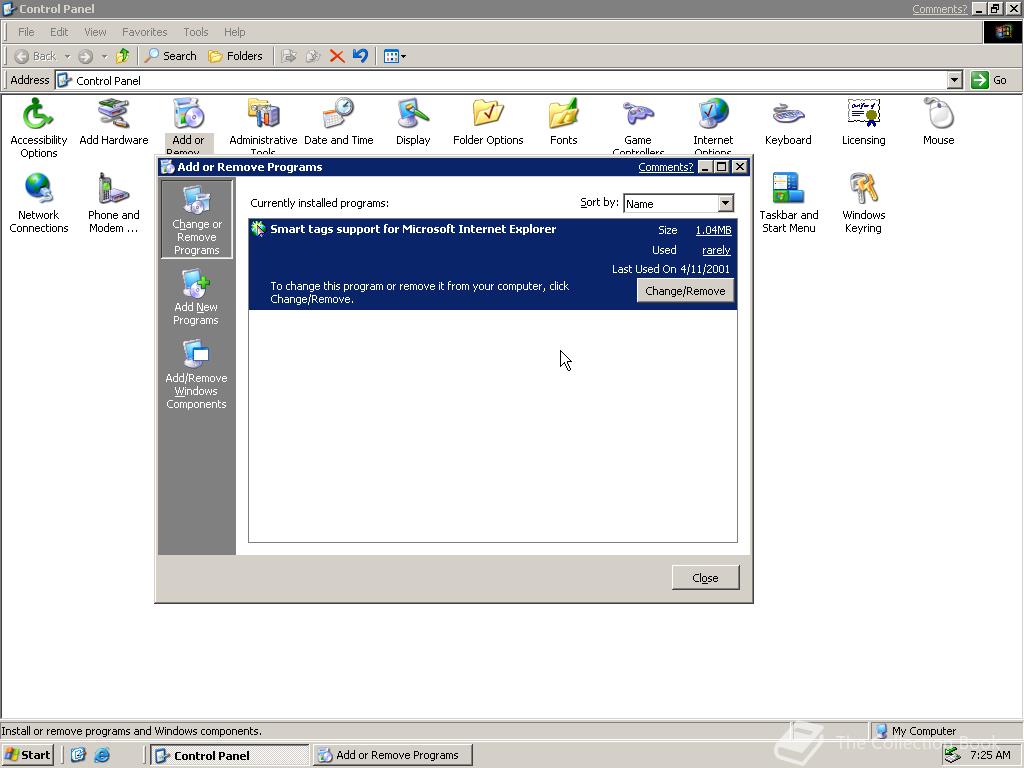Open Display properties icon
1024x768 pixels.
(x=413, y=122)
